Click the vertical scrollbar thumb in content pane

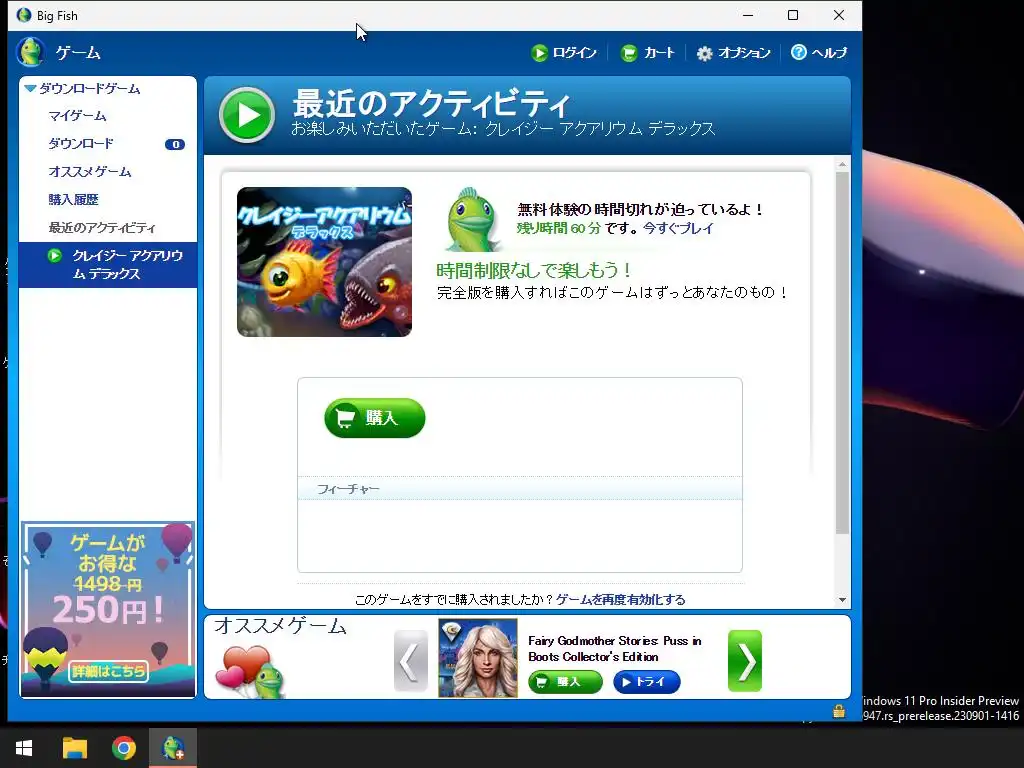point(842,353)
